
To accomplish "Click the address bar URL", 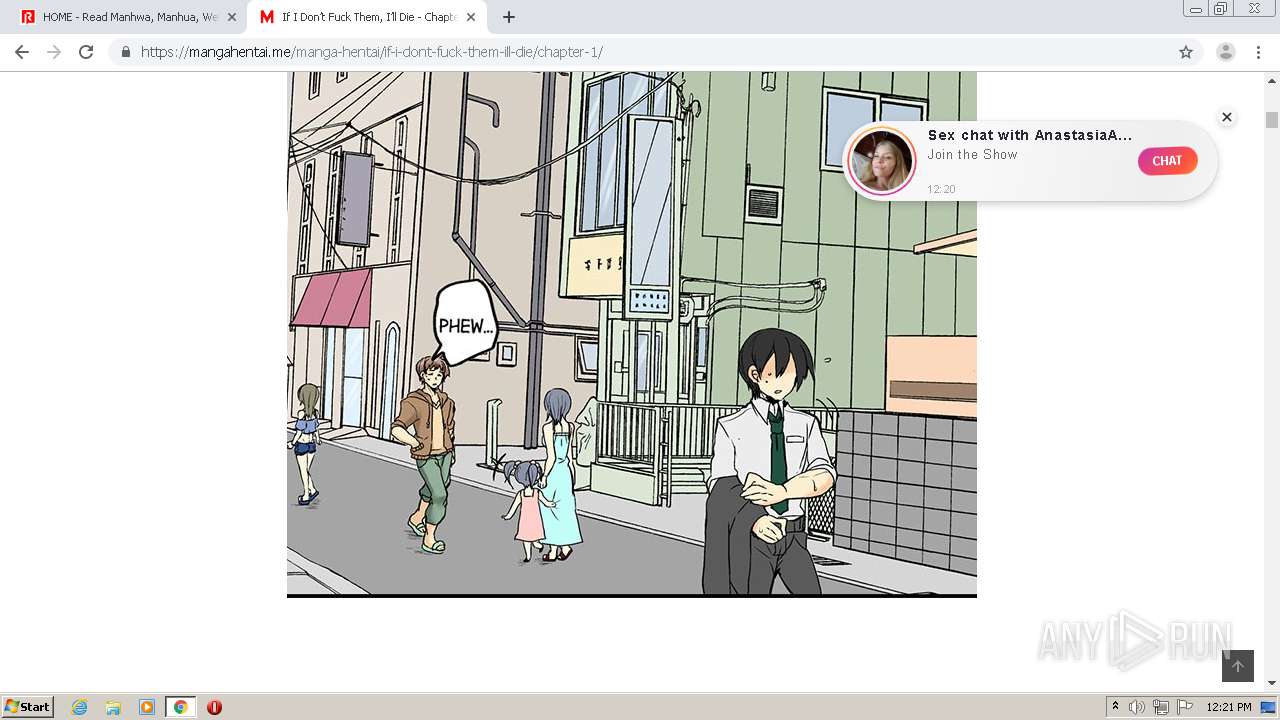I will pyautogui.click(x=372, y=52).
